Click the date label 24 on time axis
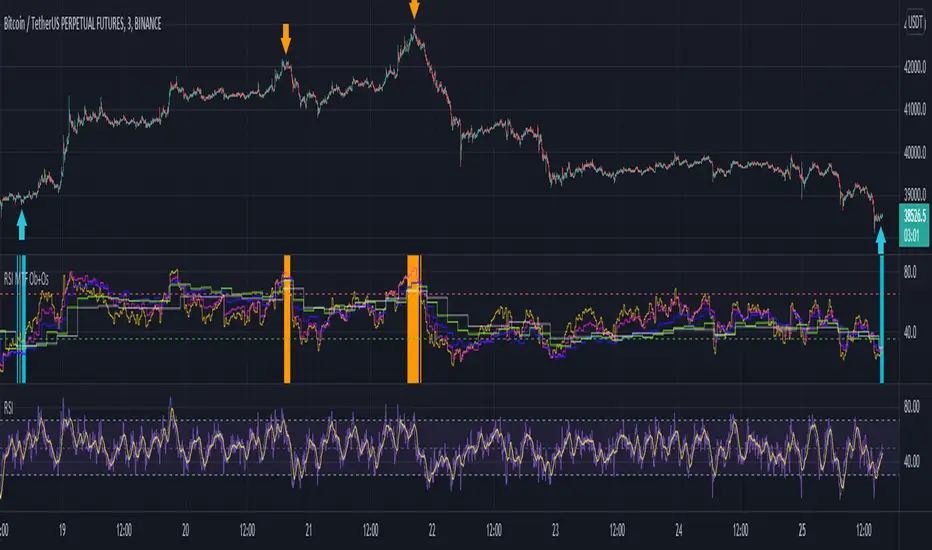 (x=679, y=530)
